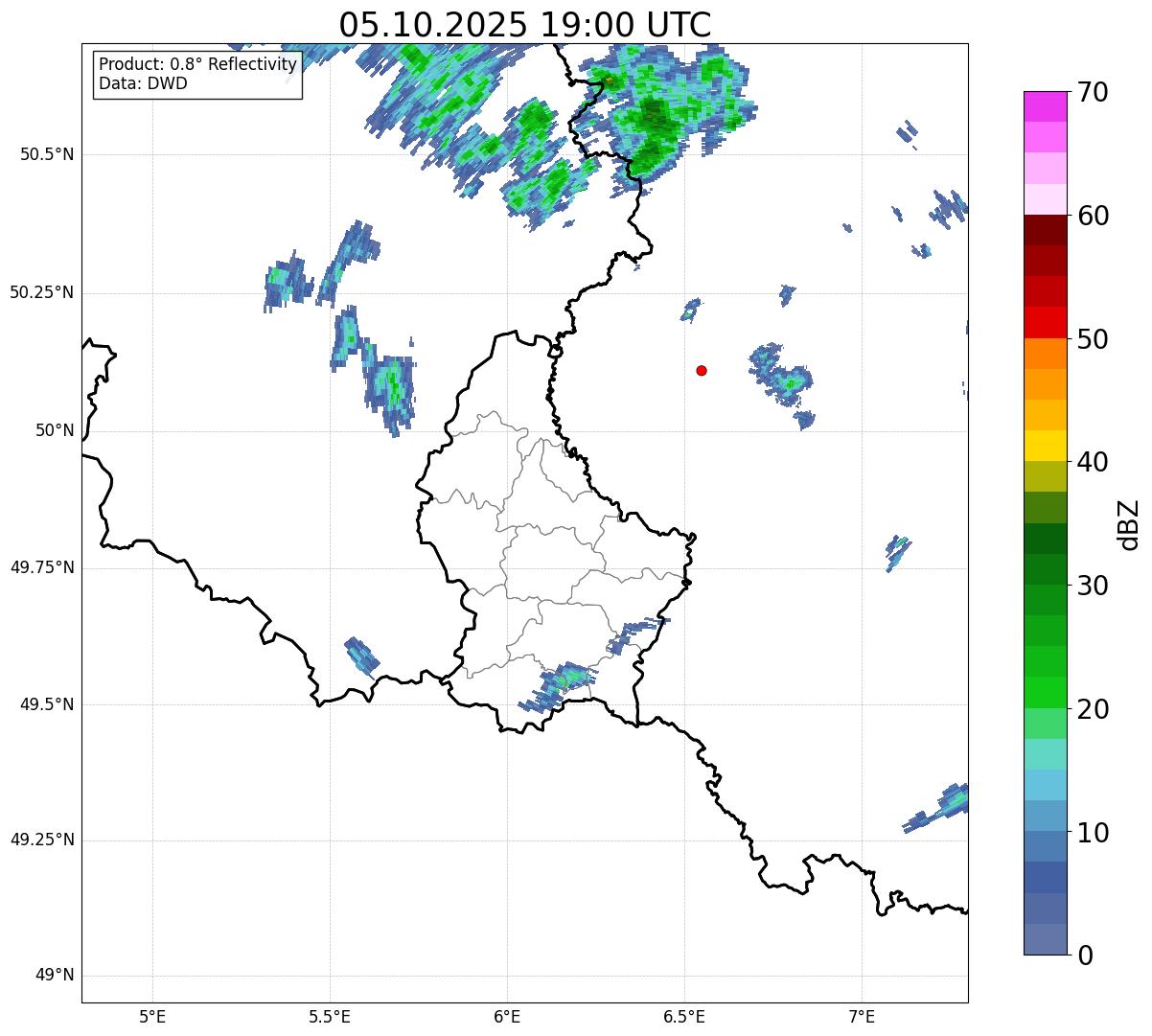Click the Data: DWD label
The height and width of the screenshot is (1036, 1152).
pyautogui.click(x=143, y=83)
